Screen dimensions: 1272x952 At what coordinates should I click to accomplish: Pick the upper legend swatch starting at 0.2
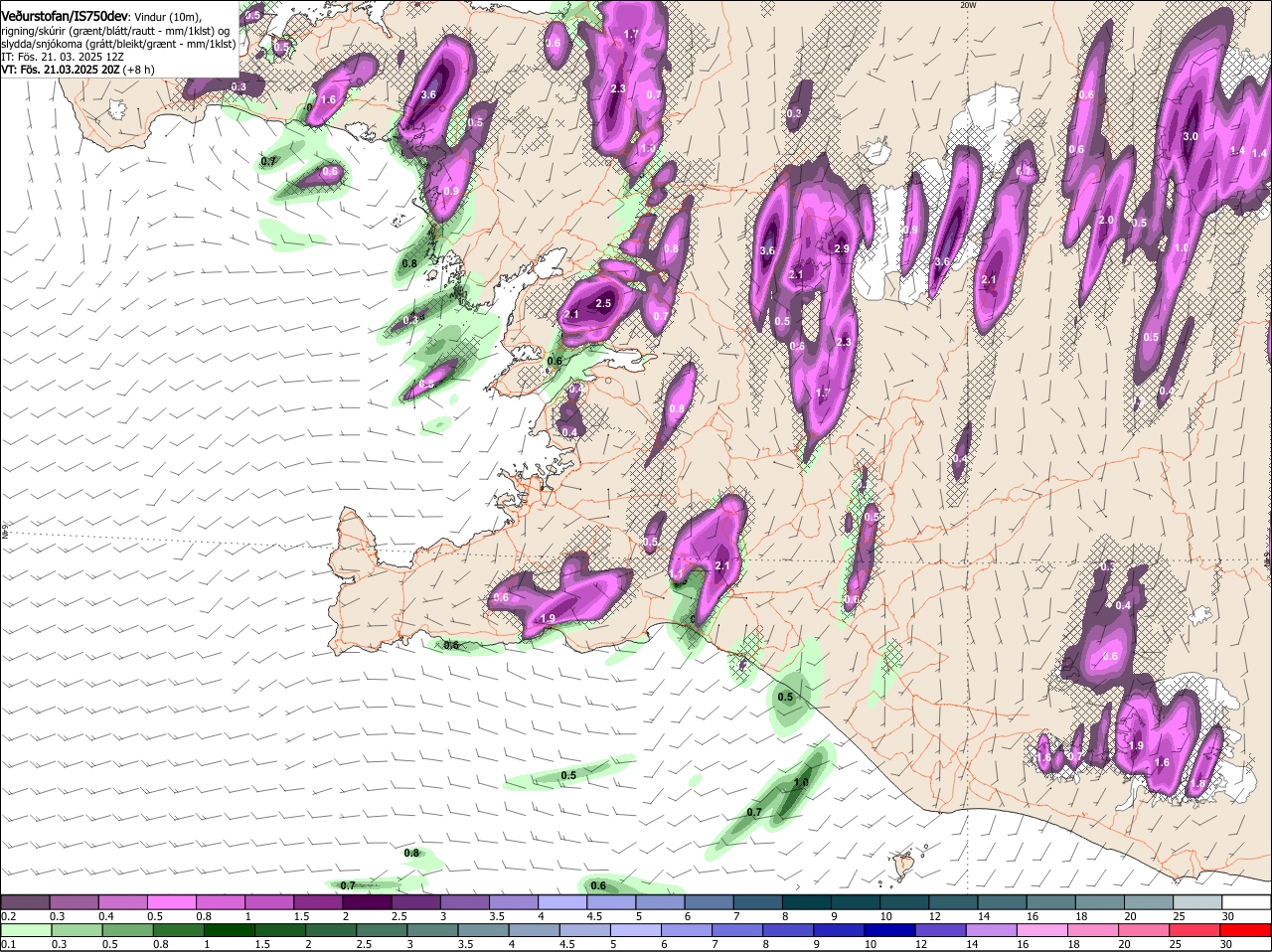coord(25,901)
